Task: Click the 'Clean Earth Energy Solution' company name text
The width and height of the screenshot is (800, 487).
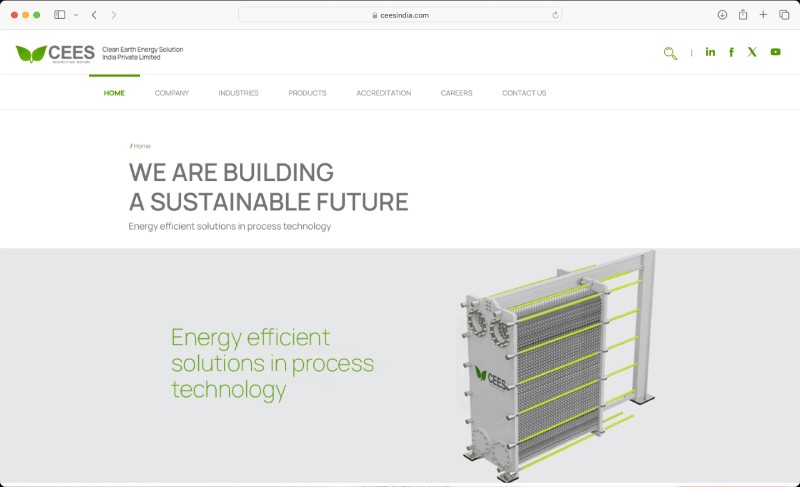Action: coord(142,49)
